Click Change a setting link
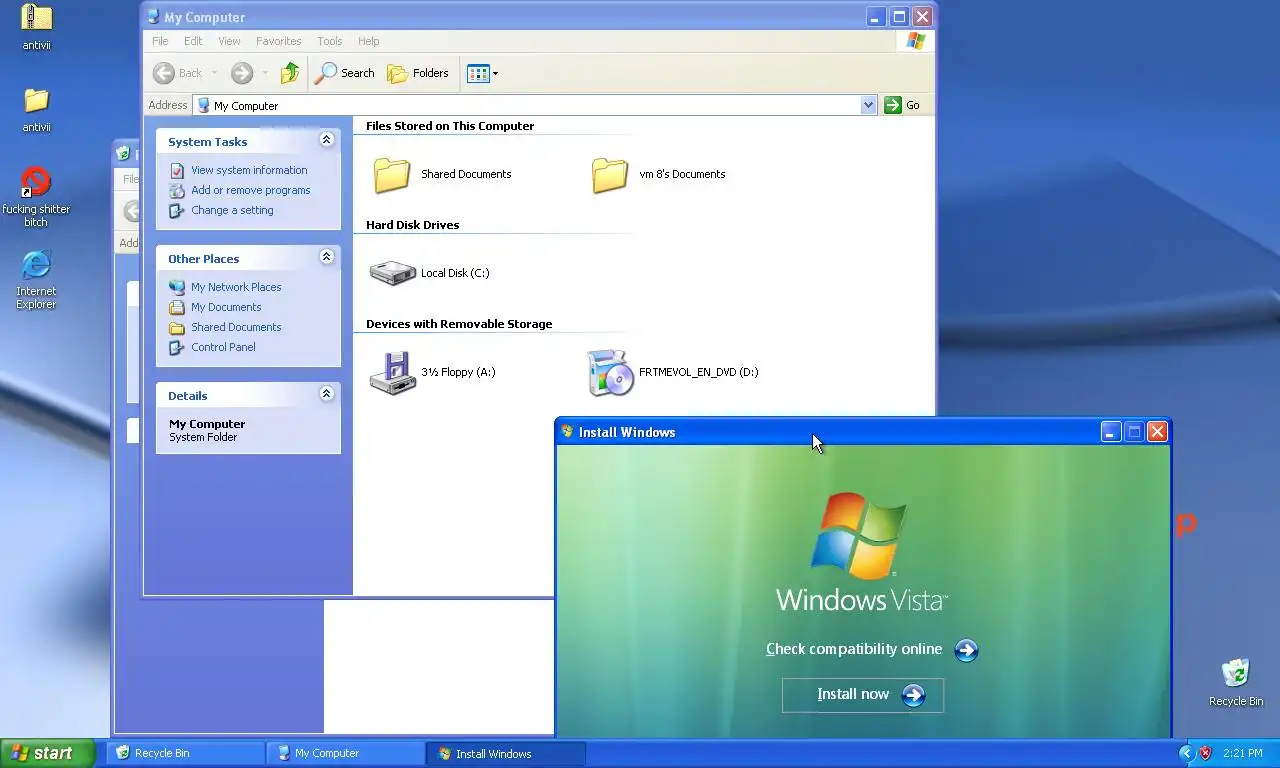The width and height of the screenshot is (1280, 768). pyautogui.click(x=232, y=210)
